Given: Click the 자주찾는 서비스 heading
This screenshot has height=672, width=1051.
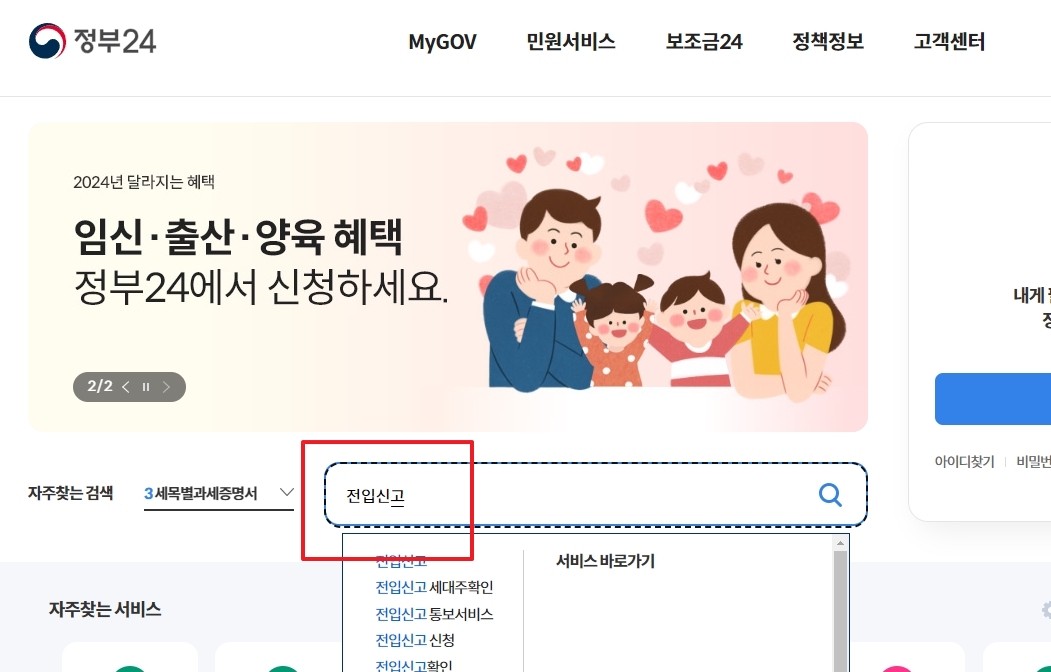Looking at the screenshot, I should tap(105, 609).
